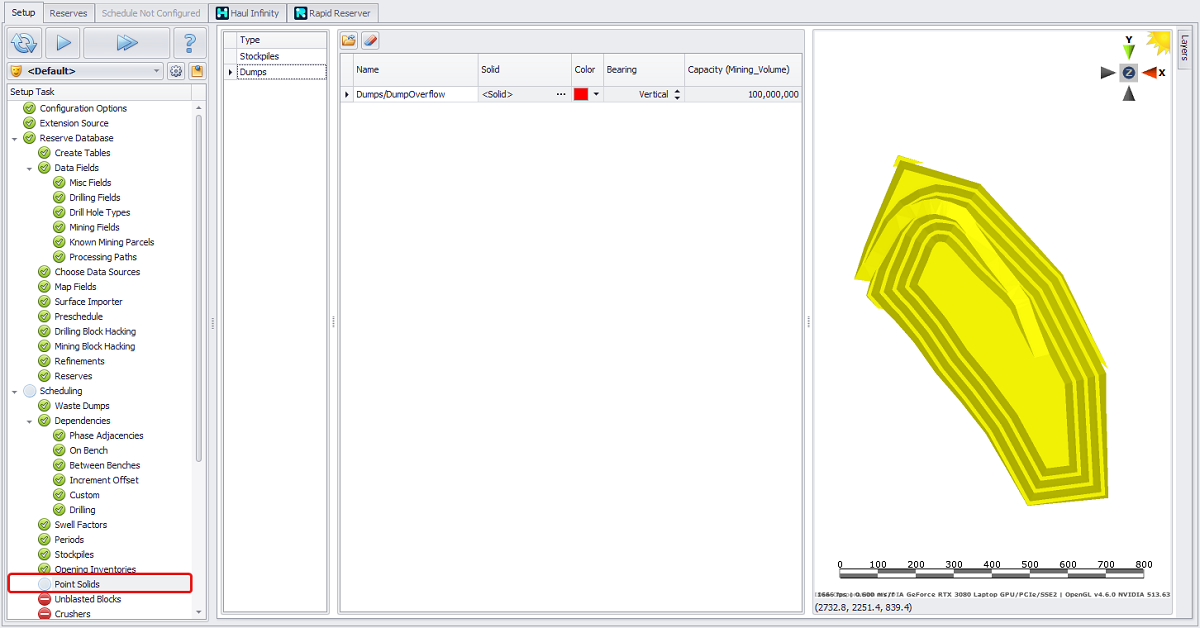Click red blocked icon beside Crushers
Image resolution: width=1200 pixels, height=628 pixels.
click(x=44, y=614)
